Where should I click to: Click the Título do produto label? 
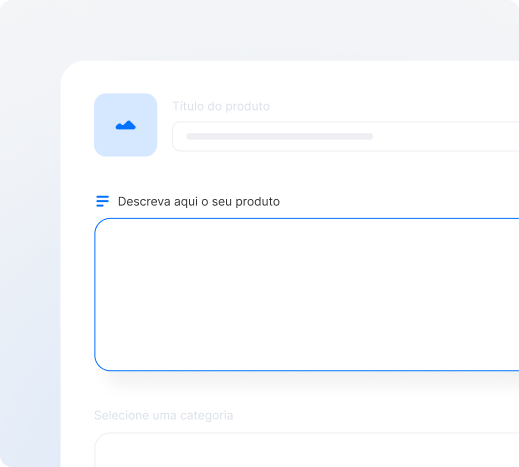click(221, 106)
